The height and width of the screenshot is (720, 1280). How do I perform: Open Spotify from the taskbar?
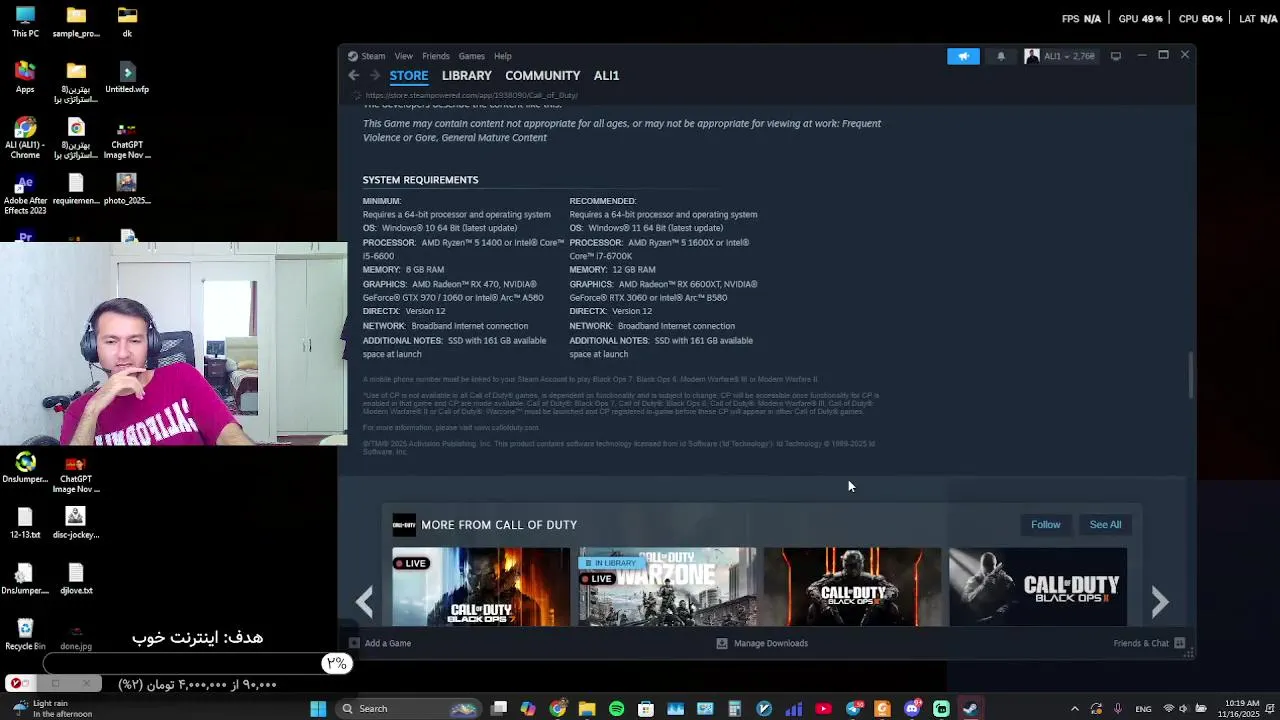point(616,709)
